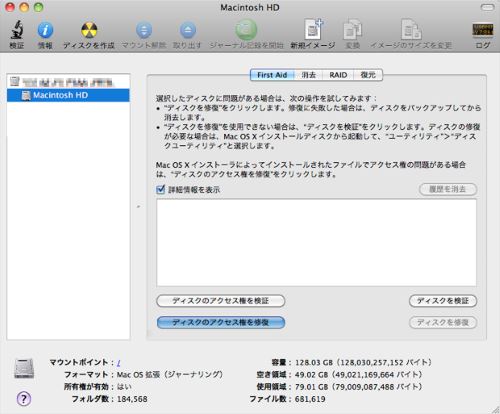Switch to the First Aid tab
The width and height of the screenshot is (500, 414).
272,75
